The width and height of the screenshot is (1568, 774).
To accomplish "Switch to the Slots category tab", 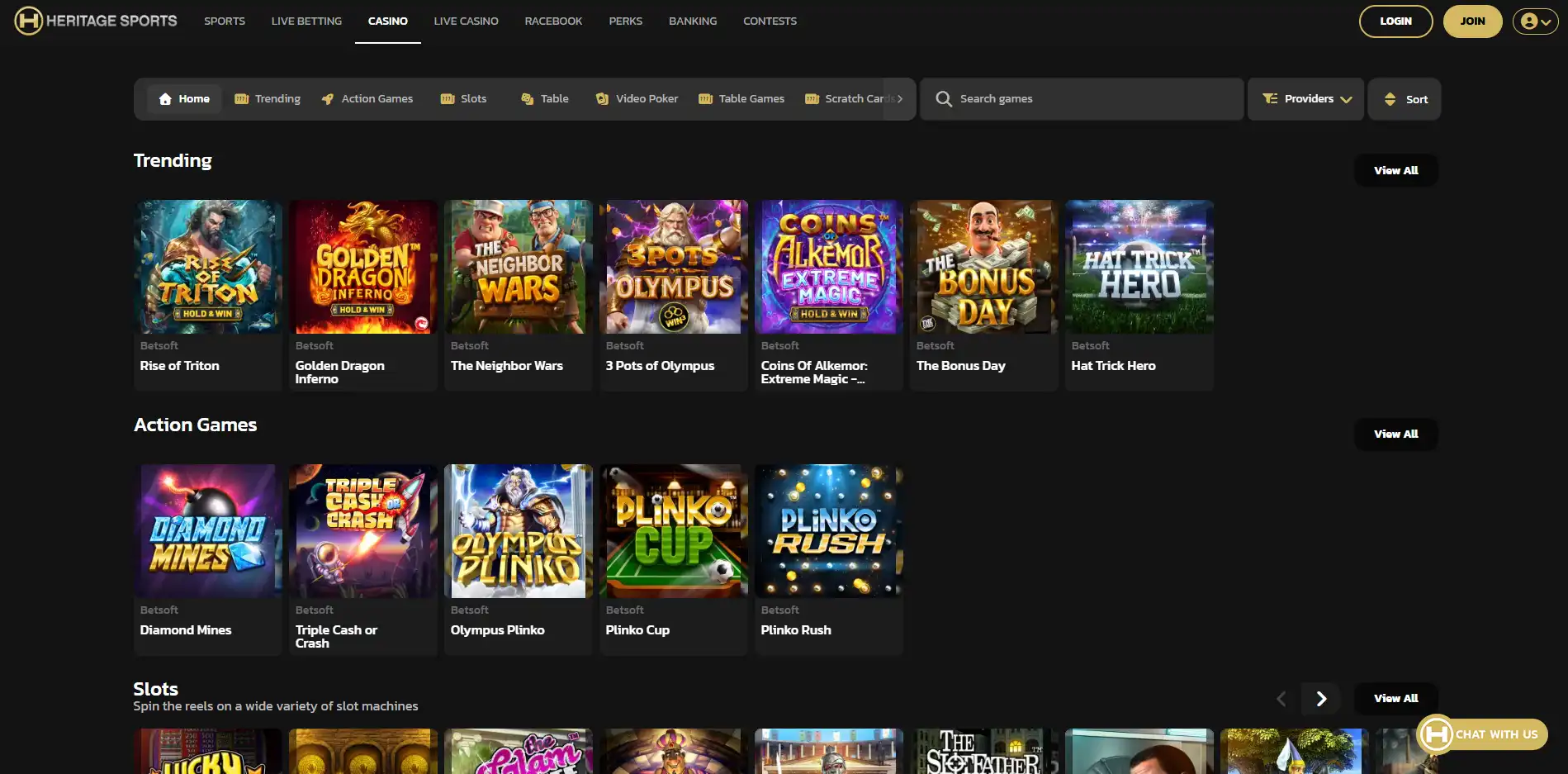I will tap(464, 99).
